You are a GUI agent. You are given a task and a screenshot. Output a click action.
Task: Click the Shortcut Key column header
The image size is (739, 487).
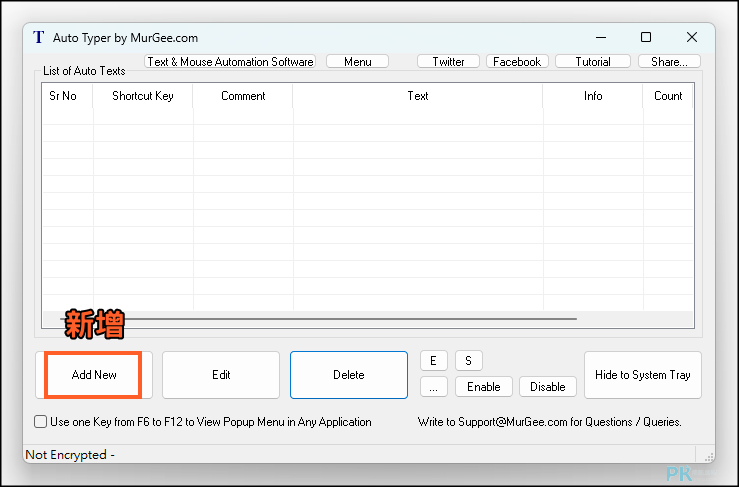(x=142, y=96)
